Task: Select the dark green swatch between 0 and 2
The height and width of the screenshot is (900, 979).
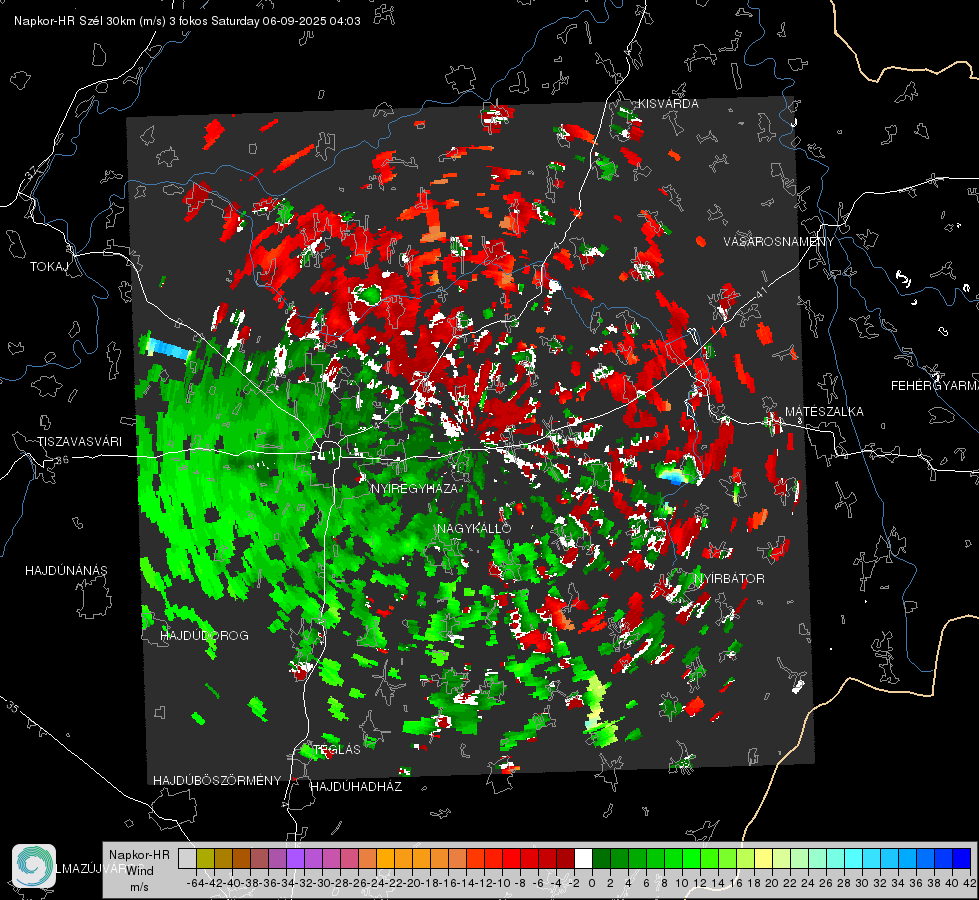Action: (x=601, y=858)
